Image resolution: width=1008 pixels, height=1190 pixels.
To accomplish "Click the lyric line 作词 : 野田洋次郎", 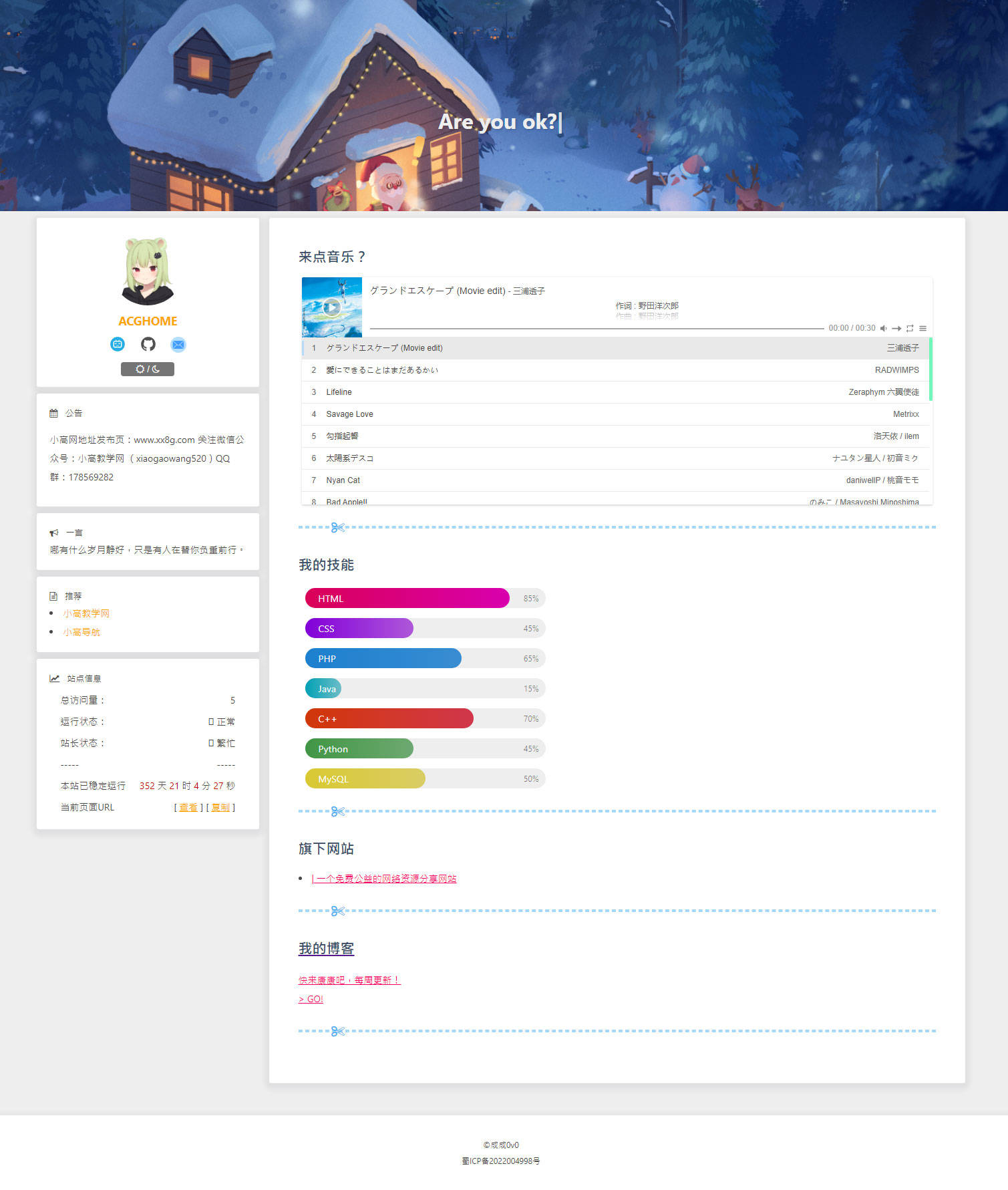I will (647, 305).
